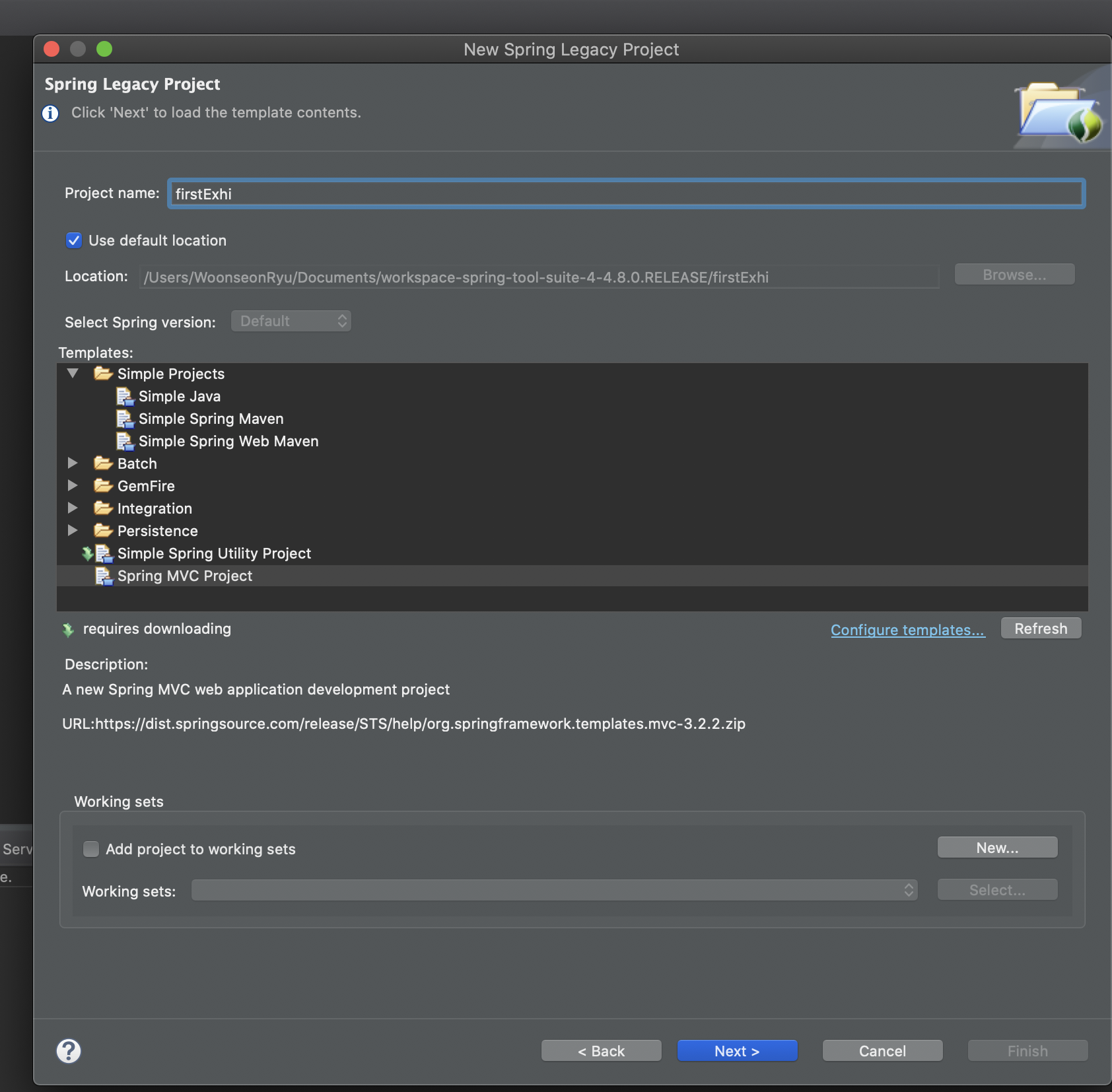1112x1092 pixels.
Task: Select the Spring MVC Project template
Action: click(573, 576)
